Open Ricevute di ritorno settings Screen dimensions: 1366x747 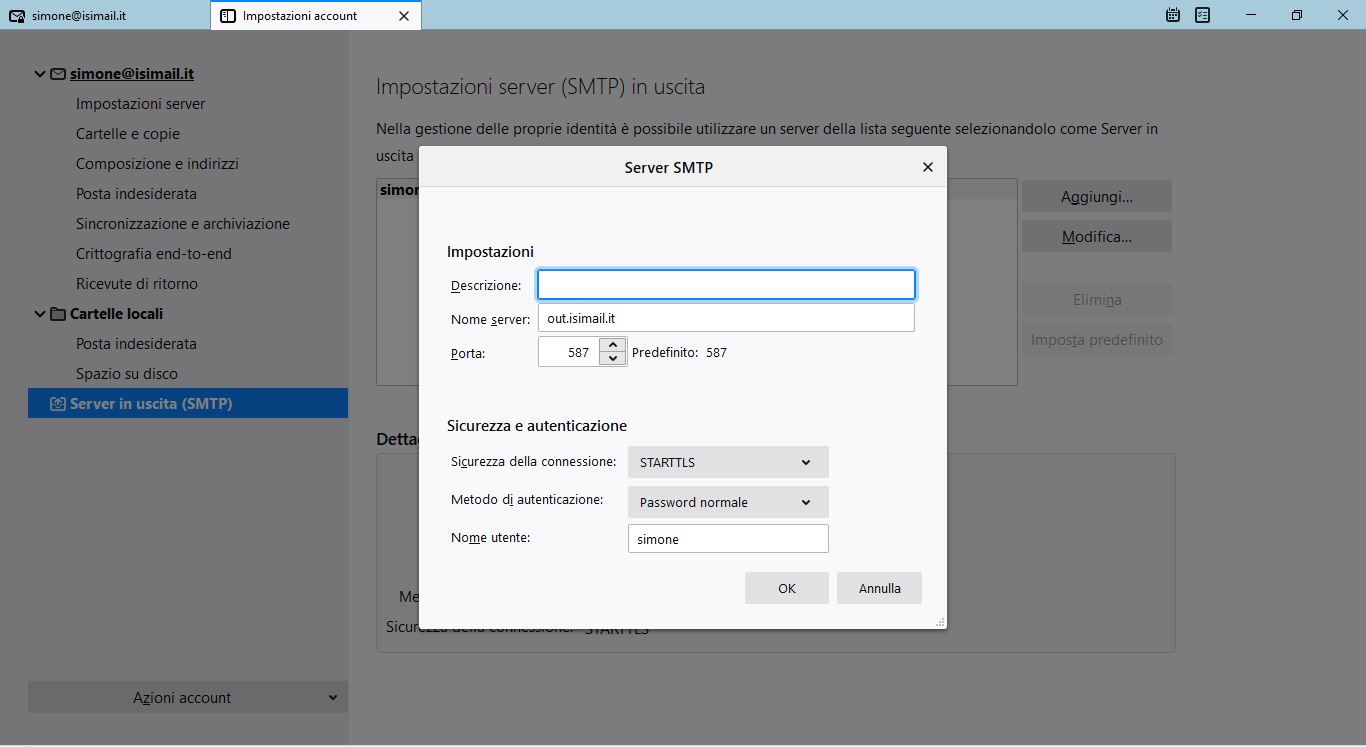[137, 284]
